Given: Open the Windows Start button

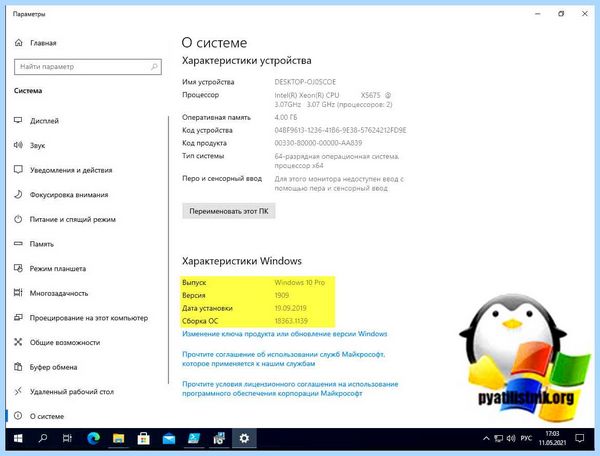Looking at the screenshot, I should point(18,438).
